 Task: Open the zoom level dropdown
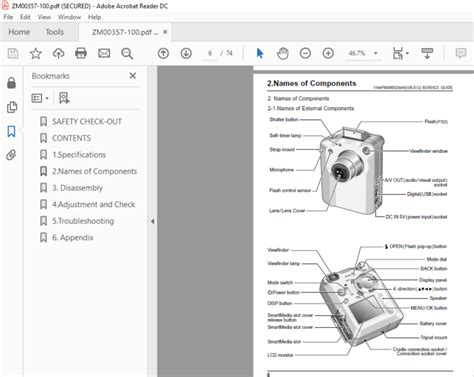[376, 53]
